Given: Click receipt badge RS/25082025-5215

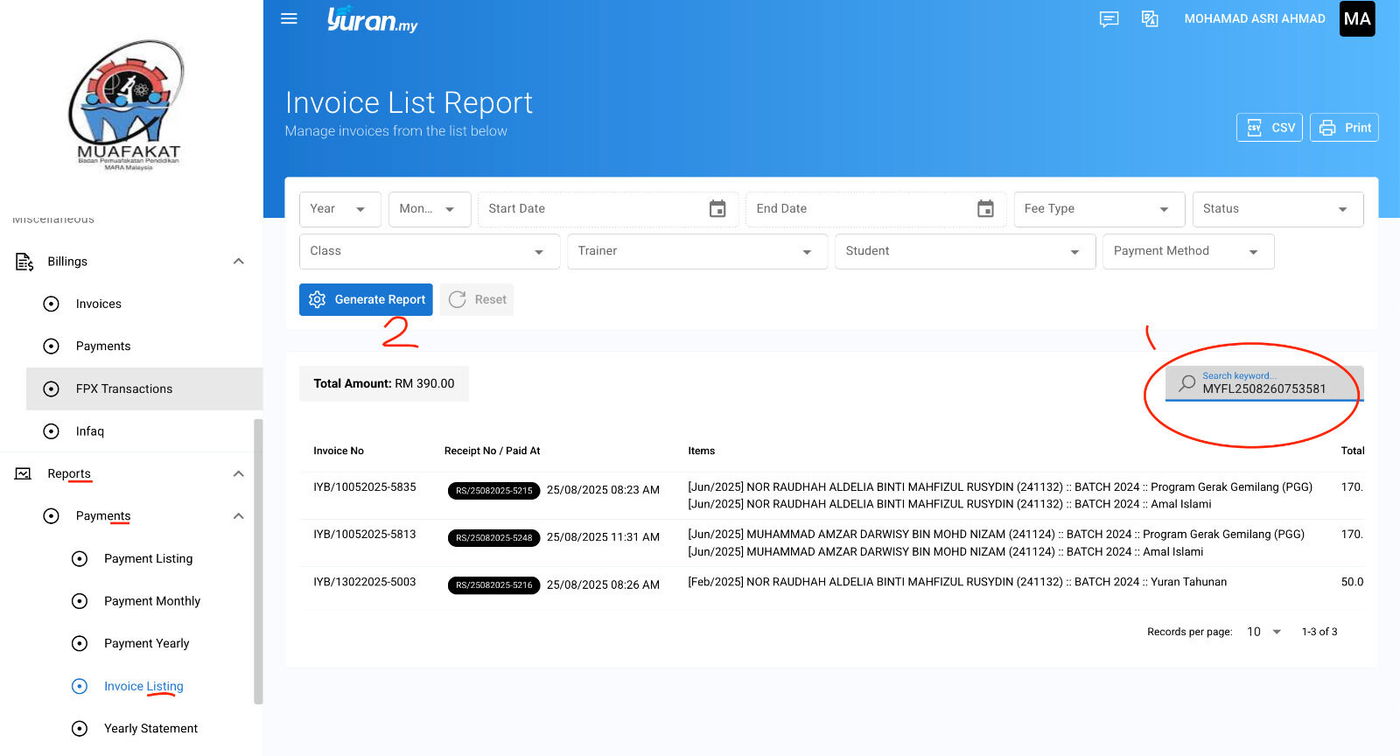Looking at the screenshot, I should tap(494, 490).
